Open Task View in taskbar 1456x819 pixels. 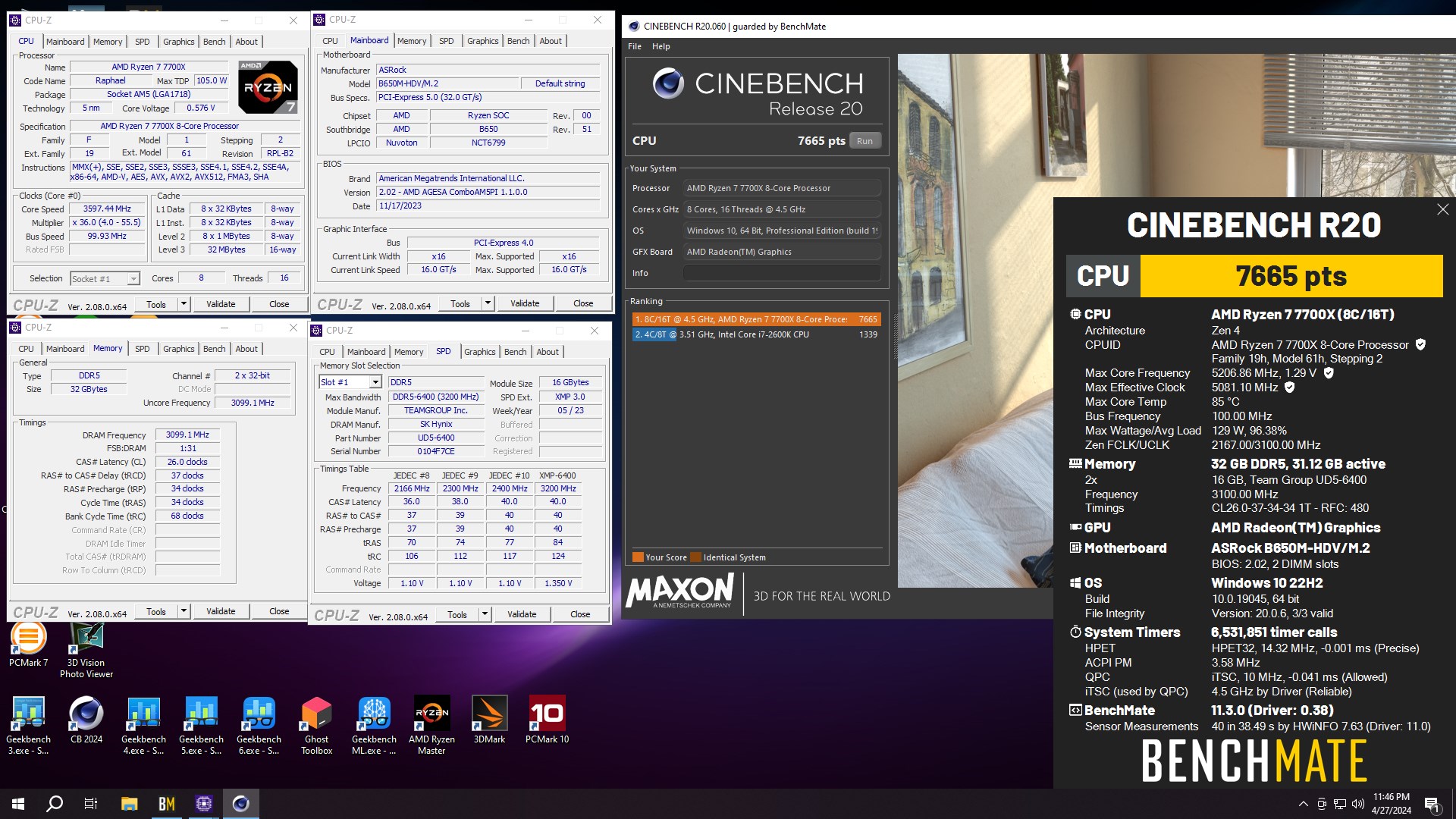[x=91, y=804]
